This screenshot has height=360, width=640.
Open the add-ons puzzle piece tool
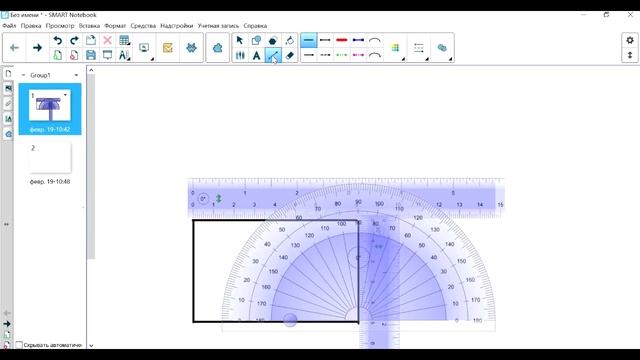218,48
